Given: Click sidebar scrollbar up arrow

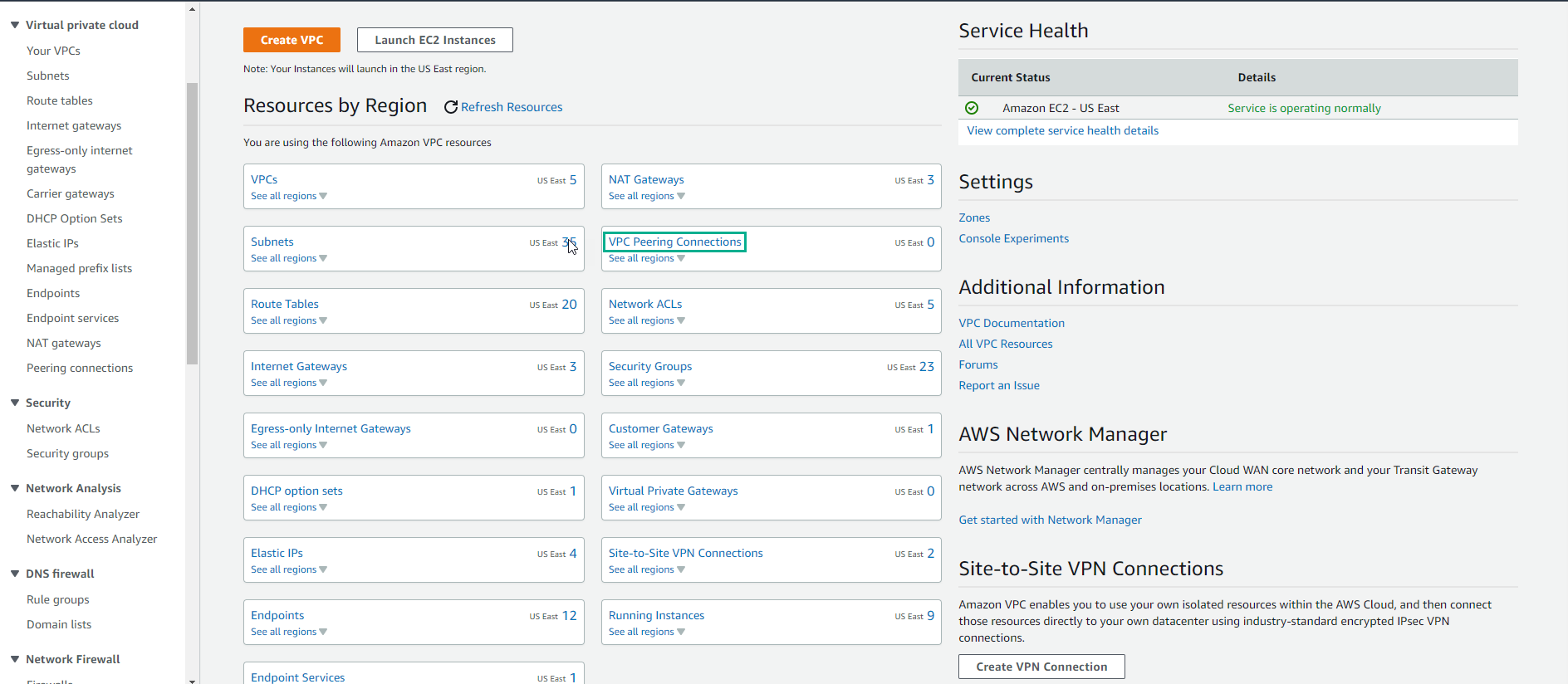Looking at the screenshot, I should pyautogui.click(x=193, y=9).
